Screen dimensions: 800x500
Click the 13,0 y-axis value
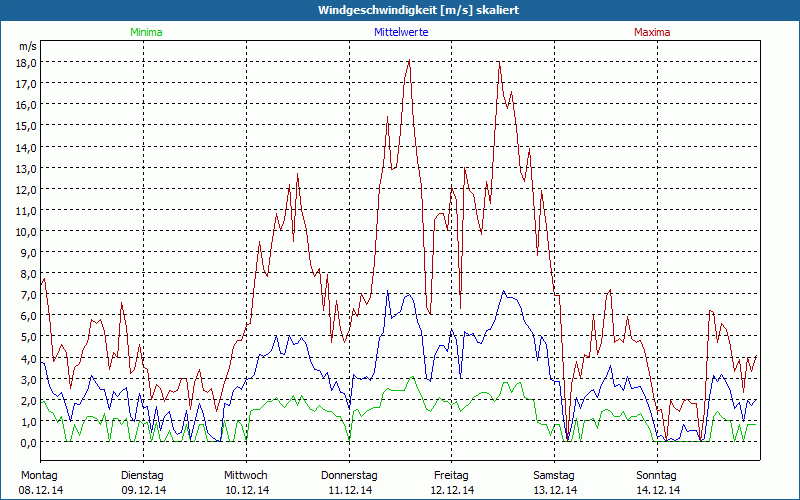(28, 169)
